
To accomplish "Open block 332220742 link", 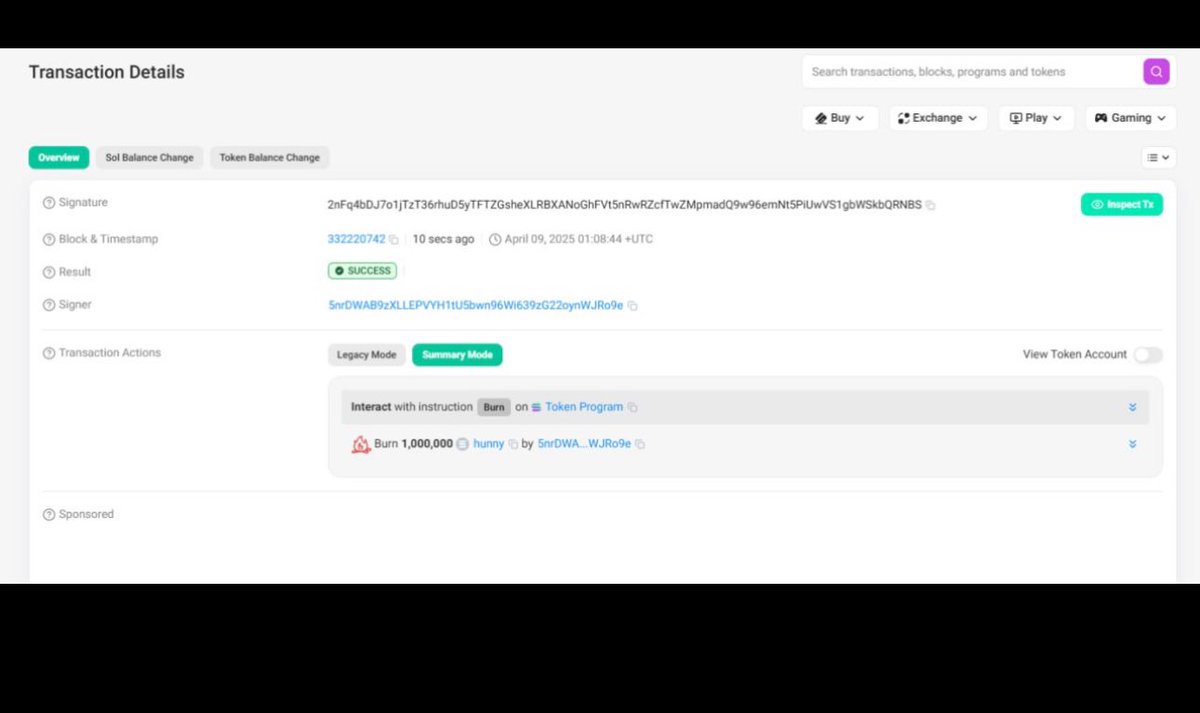I will (357, 240).
